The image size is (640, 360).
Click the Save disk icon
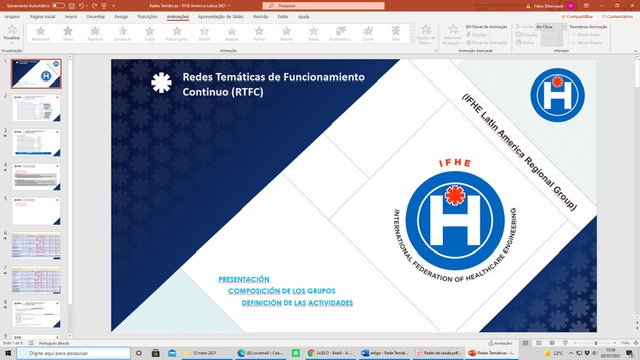coord(71,6)
